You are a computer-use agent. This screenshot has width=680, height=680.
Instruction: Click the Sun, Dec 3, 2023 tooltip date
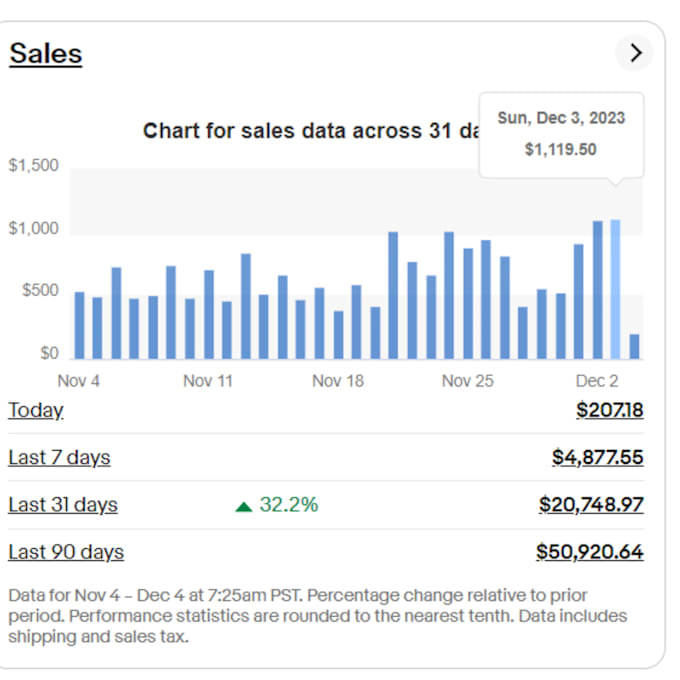(561, 118)
